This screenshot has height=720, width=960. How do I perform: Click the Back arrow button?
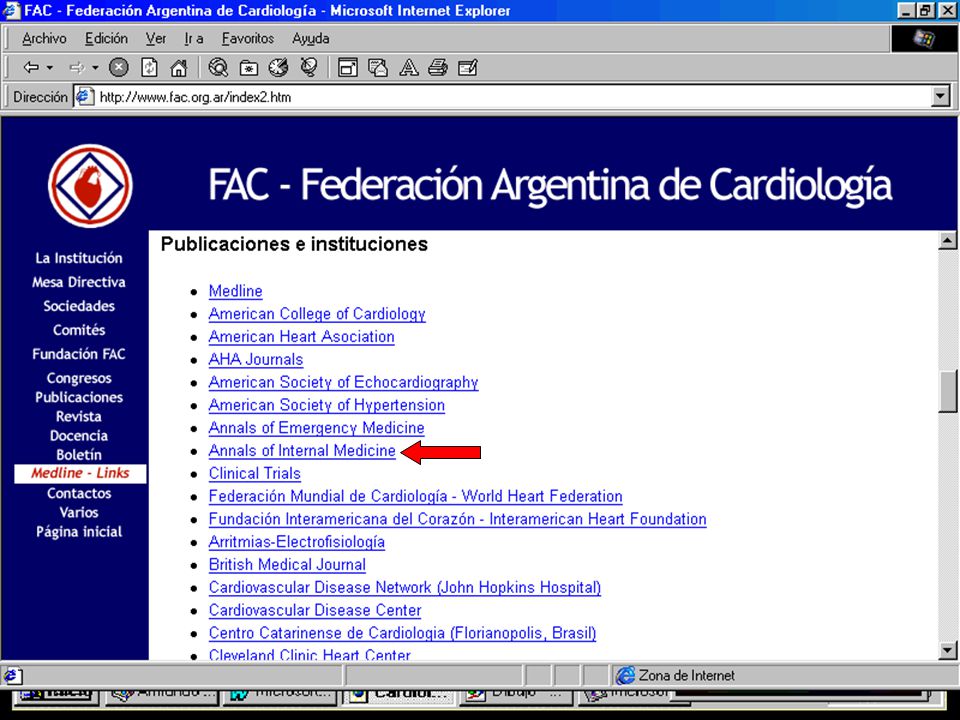click(x=31, y=67)
